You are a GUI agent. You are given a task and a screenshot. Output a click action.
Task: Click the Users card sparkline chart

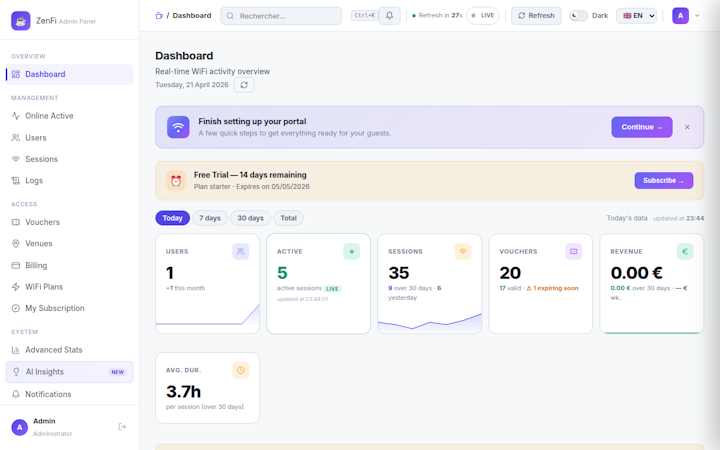(x=208, y=315)
